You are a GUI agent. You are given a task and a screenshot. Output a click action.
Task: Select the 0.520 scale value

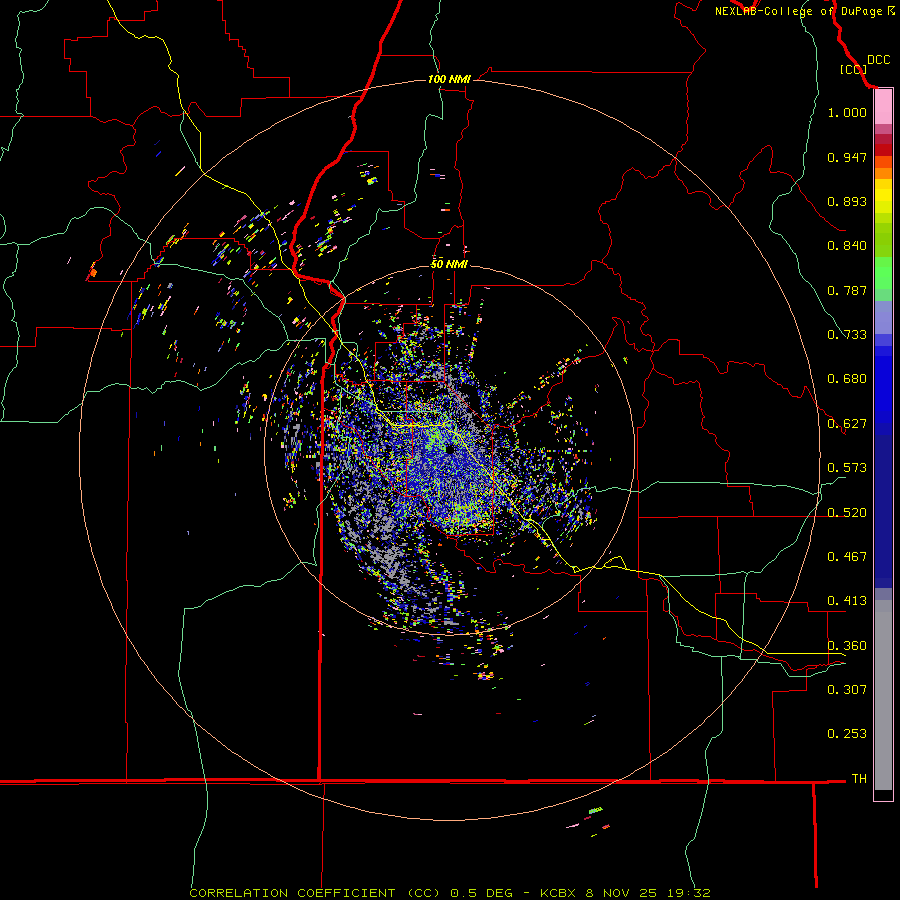[x=847, y=513]
